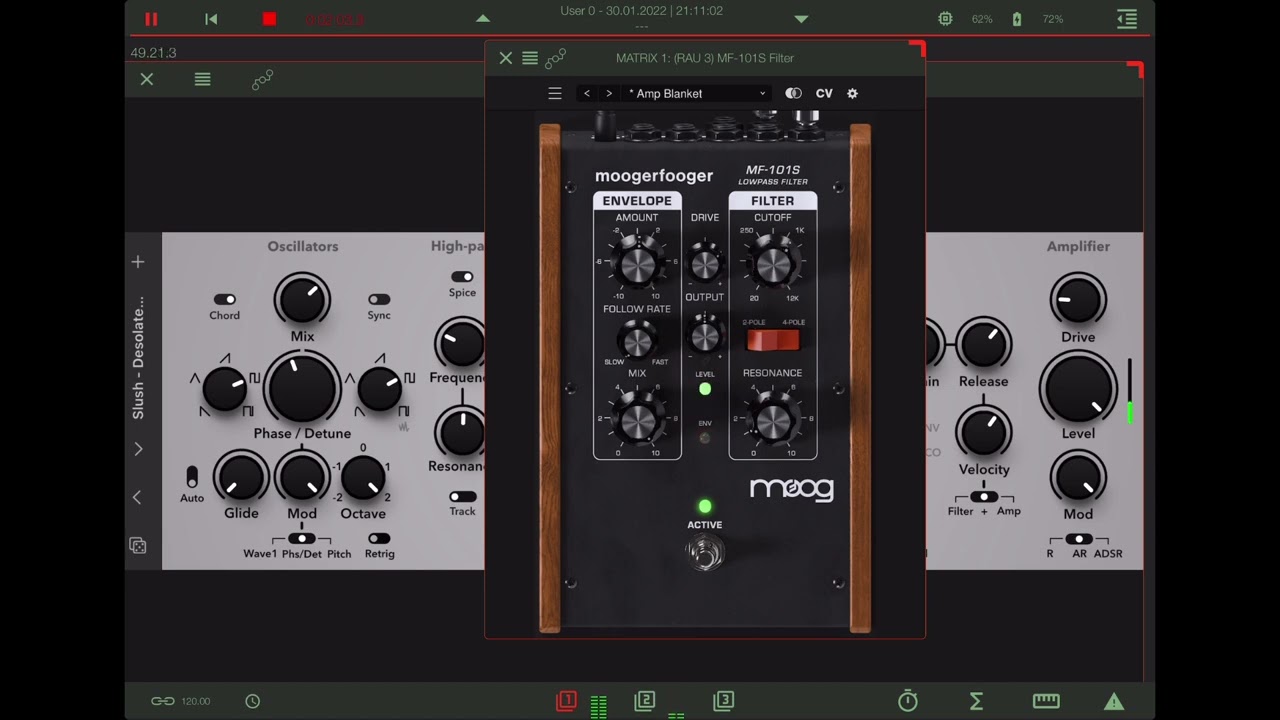Open the Amp Blanket preset dropdown

(697, 93)
